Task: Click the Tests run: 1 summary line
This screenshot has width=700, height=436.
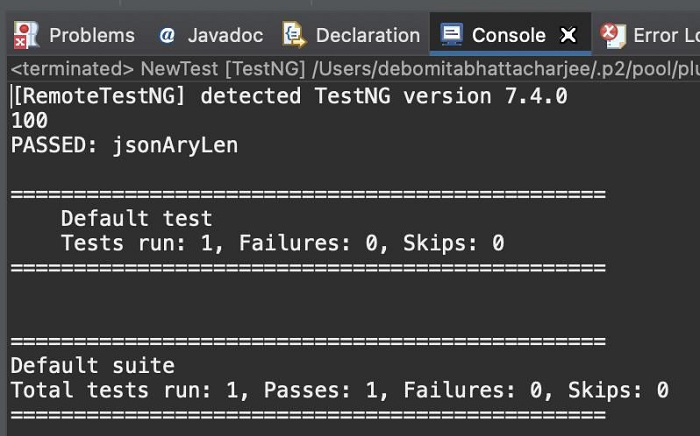Action: (282, 243)
